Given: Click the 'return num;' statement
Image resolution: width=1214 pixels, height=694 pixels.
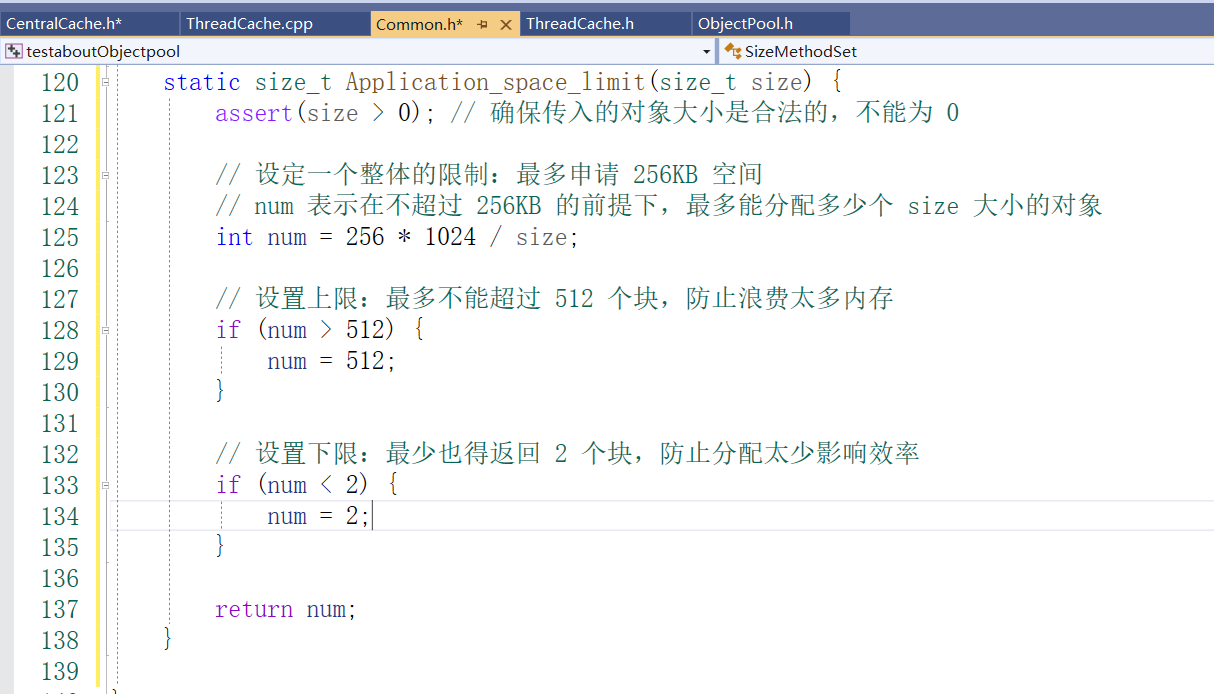Looking at the screenshot, I should pos(286,609).
